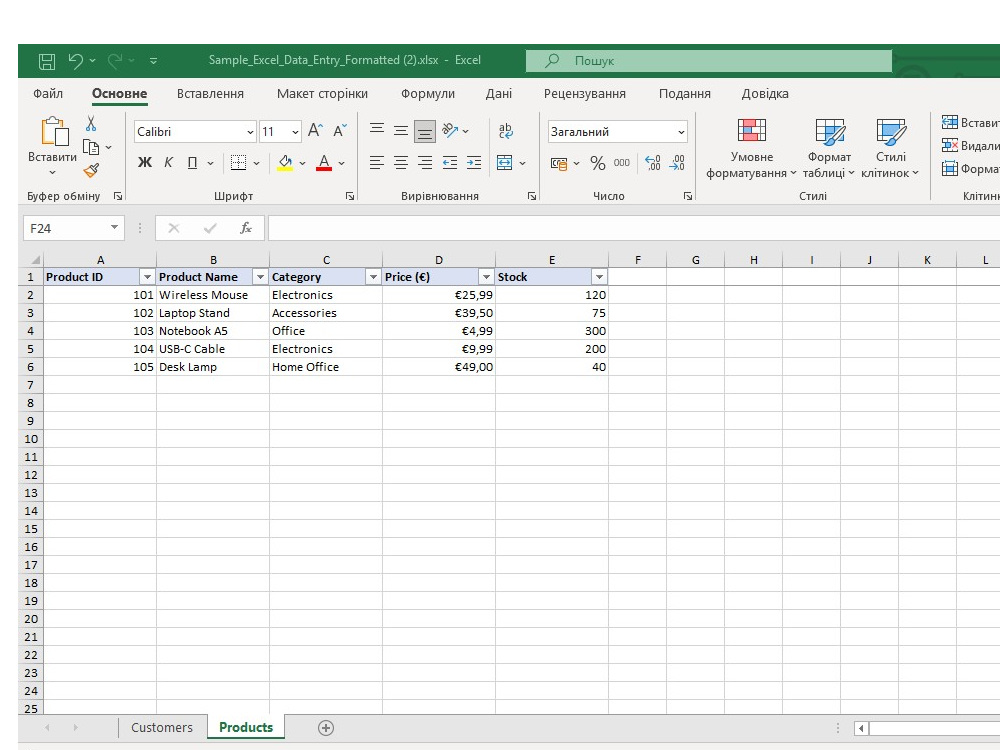The image size is (1000, 750).
Task: Click the Save icon in title bar
Action: click(x=47, y=61)
